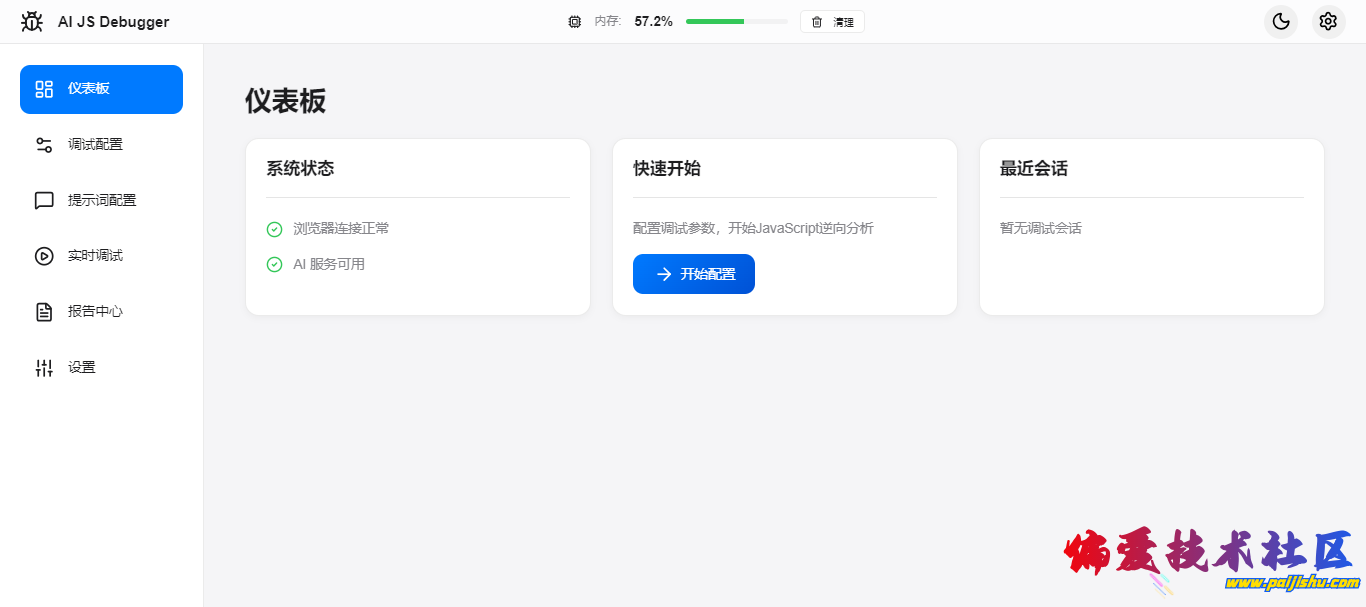The width and height of the screenshot is (1366, 607).
Task: Click the 提示词配置 chat bubble icon
Action: [x=44, y=201]
